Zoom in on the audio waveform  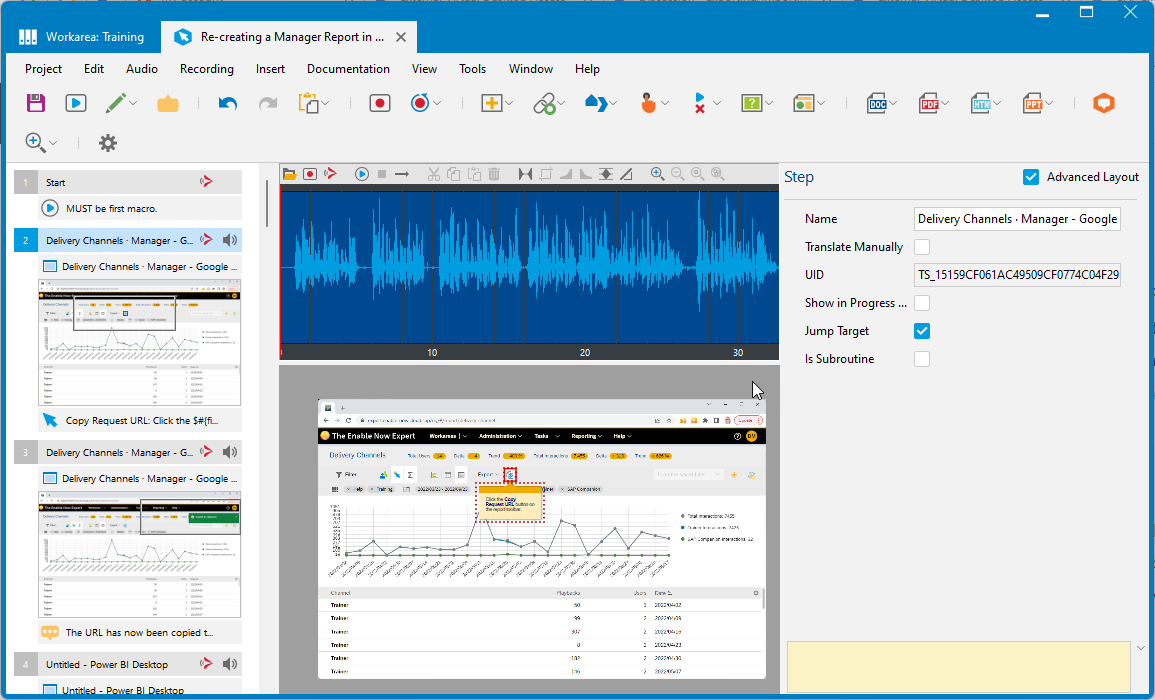[657, 174]
